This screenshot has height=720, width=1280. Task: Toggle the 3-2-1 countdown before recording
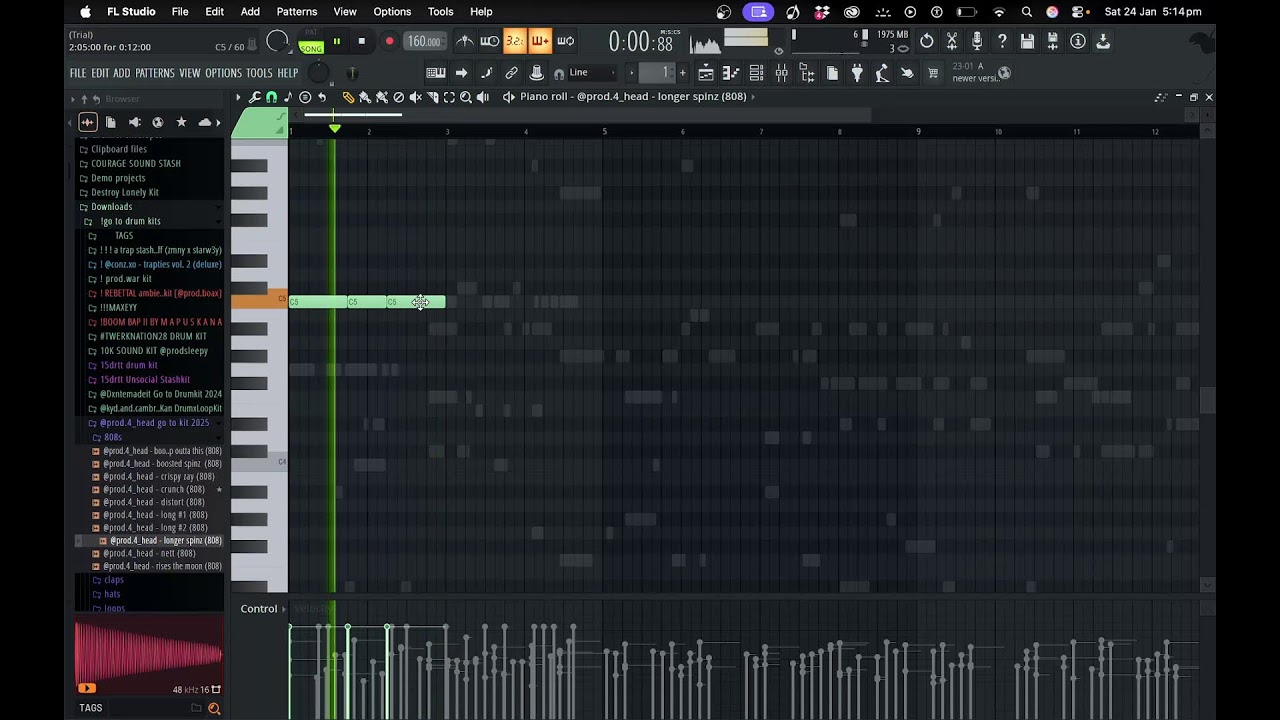(x=515, y=41)
